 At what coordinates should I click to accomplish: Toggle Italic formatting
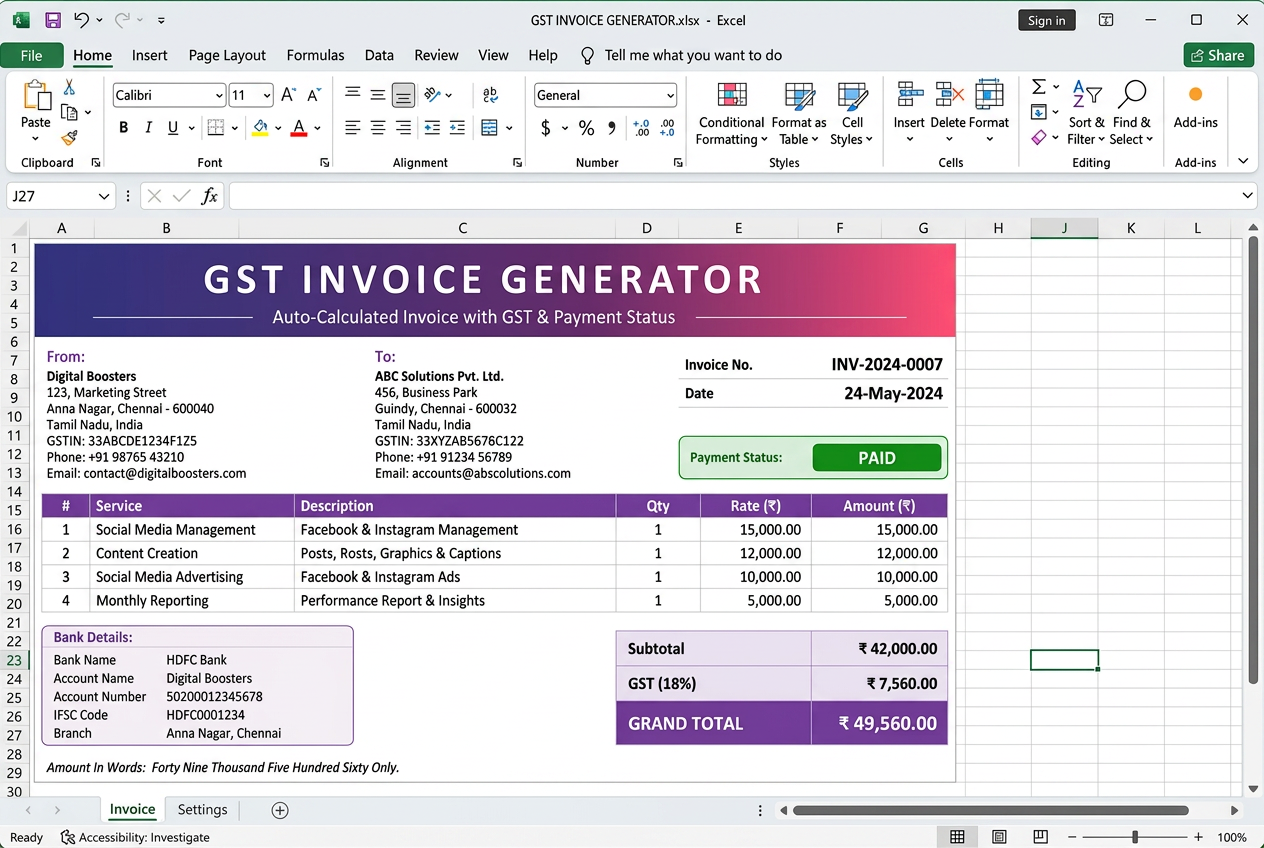(148, 127)
